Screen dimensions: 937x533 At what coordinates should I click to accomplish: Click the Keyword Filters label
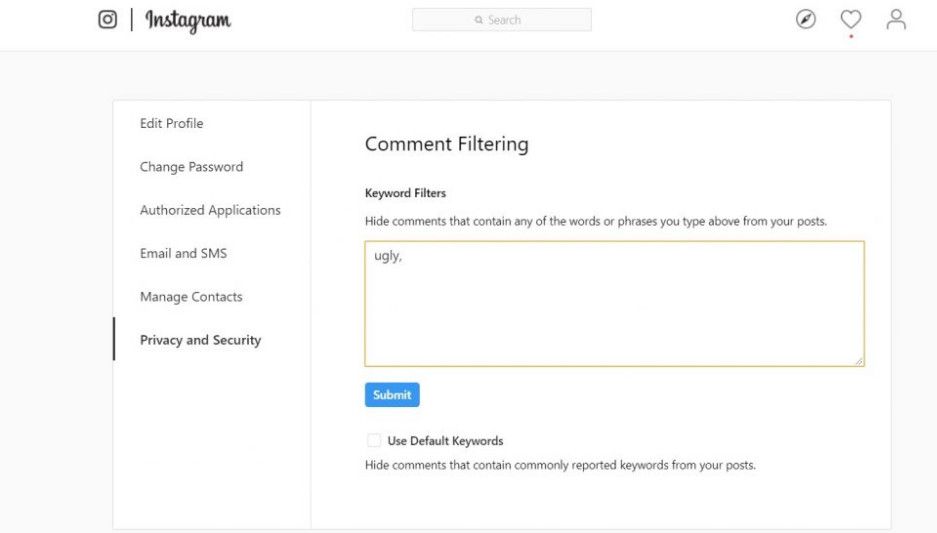(405, 193)
